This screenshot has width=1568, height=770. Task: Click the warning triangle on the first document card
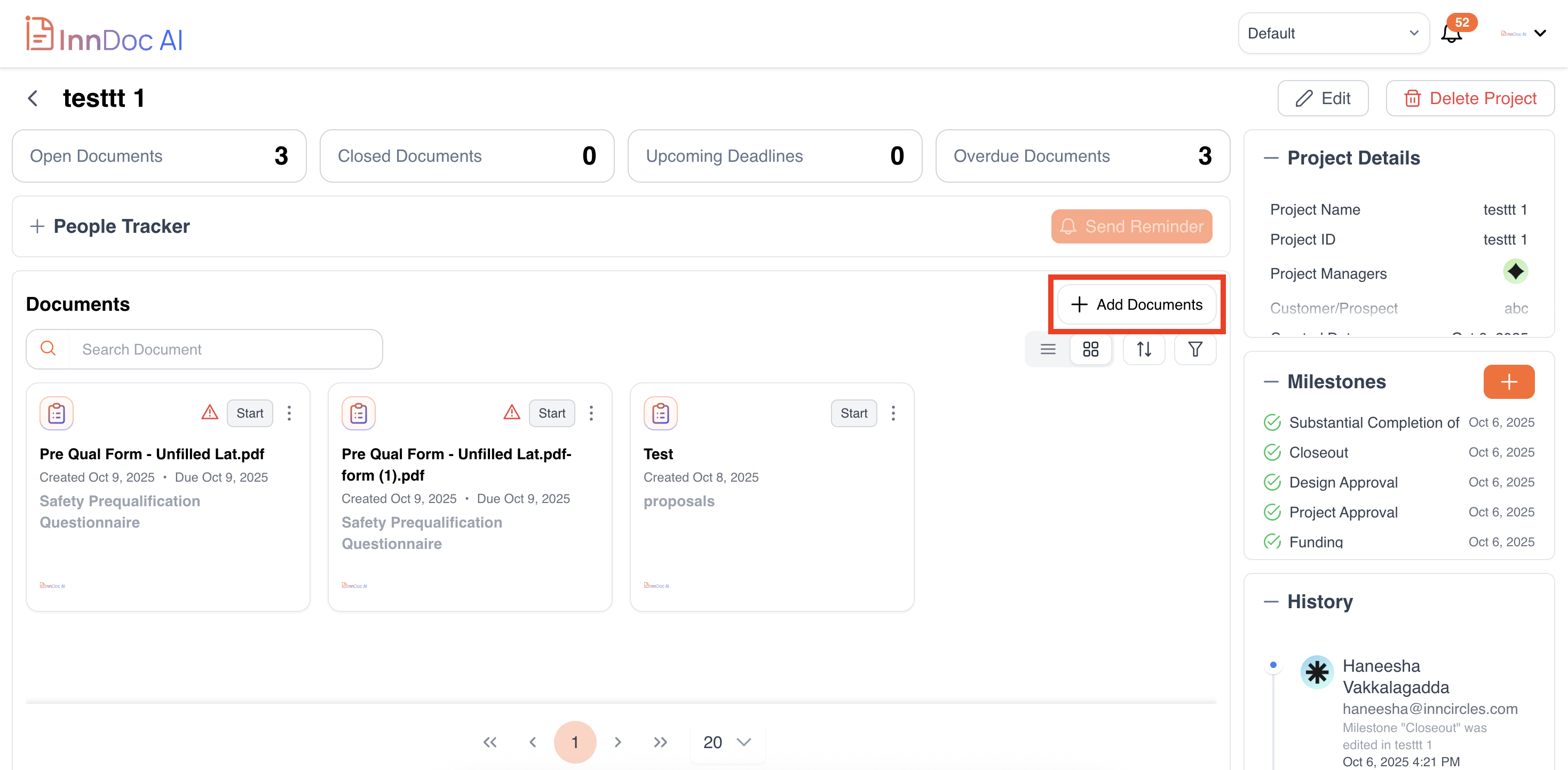(209, 412)
